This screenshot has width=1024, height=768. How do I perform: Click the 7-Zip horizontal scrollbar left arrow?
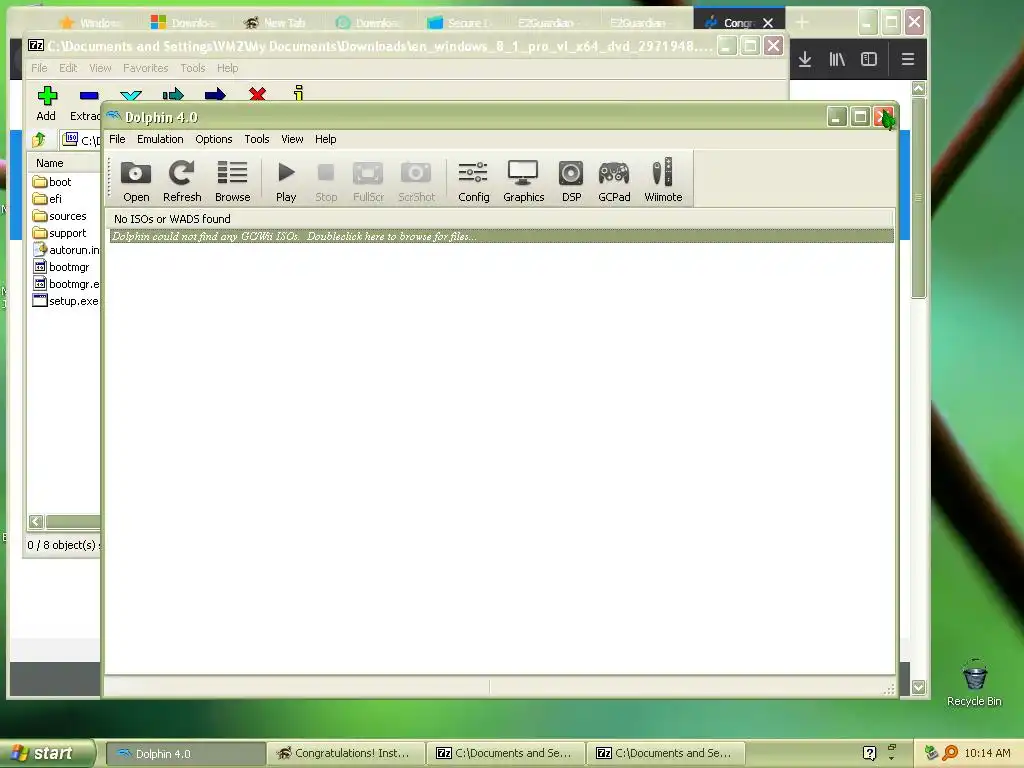(x=36, y=521)
